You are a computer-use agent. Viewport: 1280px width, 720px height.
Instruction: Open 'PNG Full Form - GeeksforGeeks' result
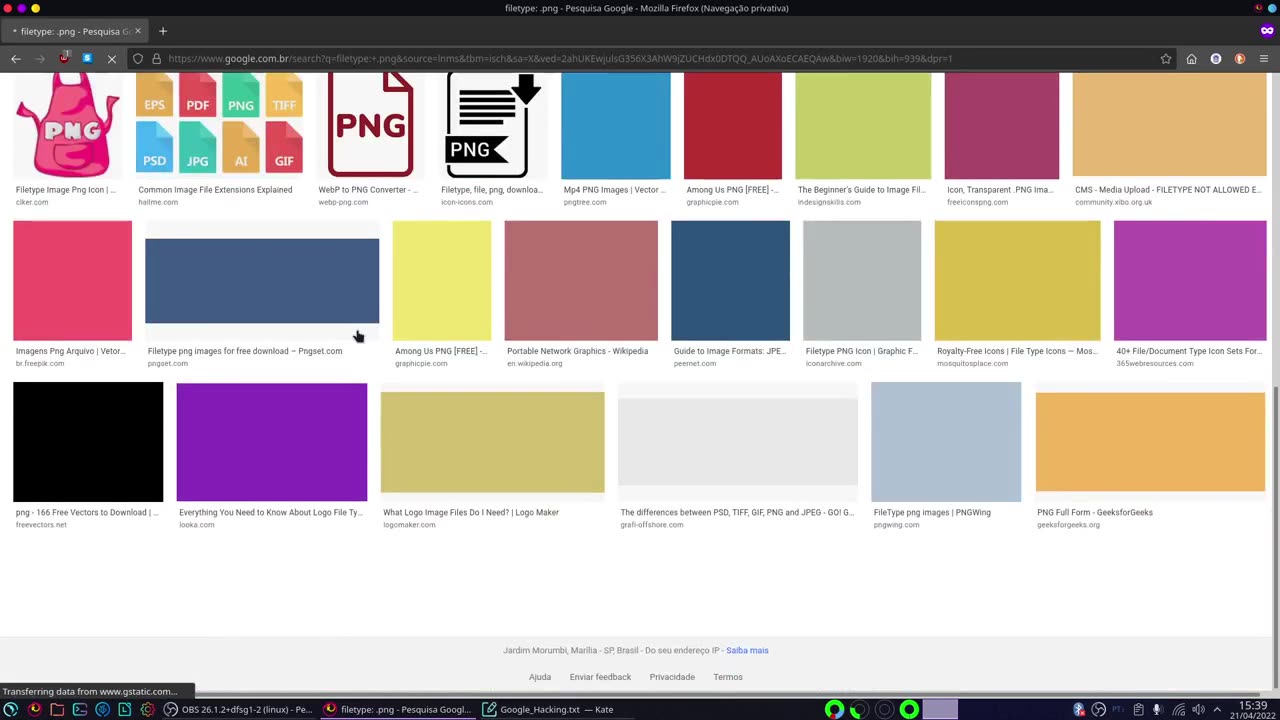coord(1095,512)
